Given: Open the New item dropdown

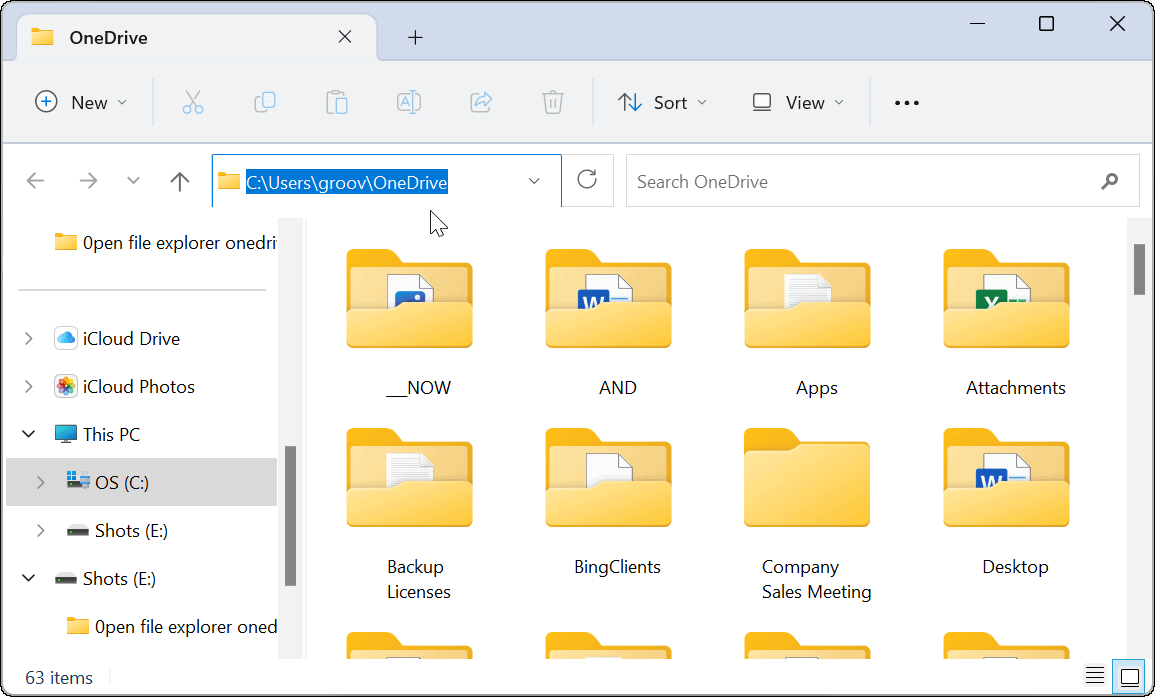Looking at the screenshot, I should 81,102.
